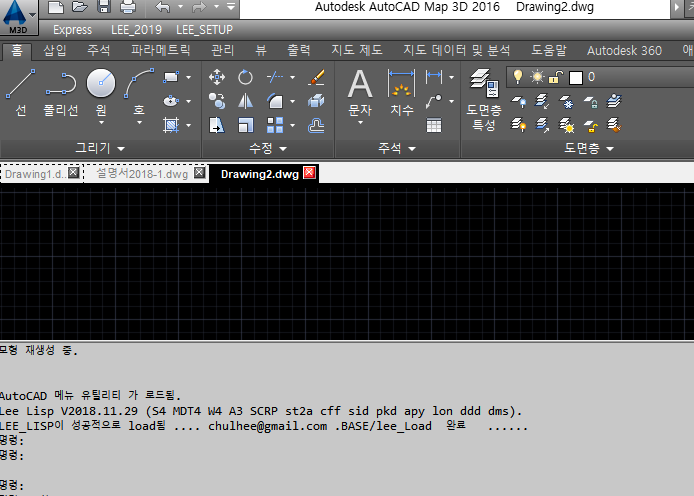Viewport: 694px width, 496px height.
Task: Click the New drawing icon
Action: (x=56, y=7)
